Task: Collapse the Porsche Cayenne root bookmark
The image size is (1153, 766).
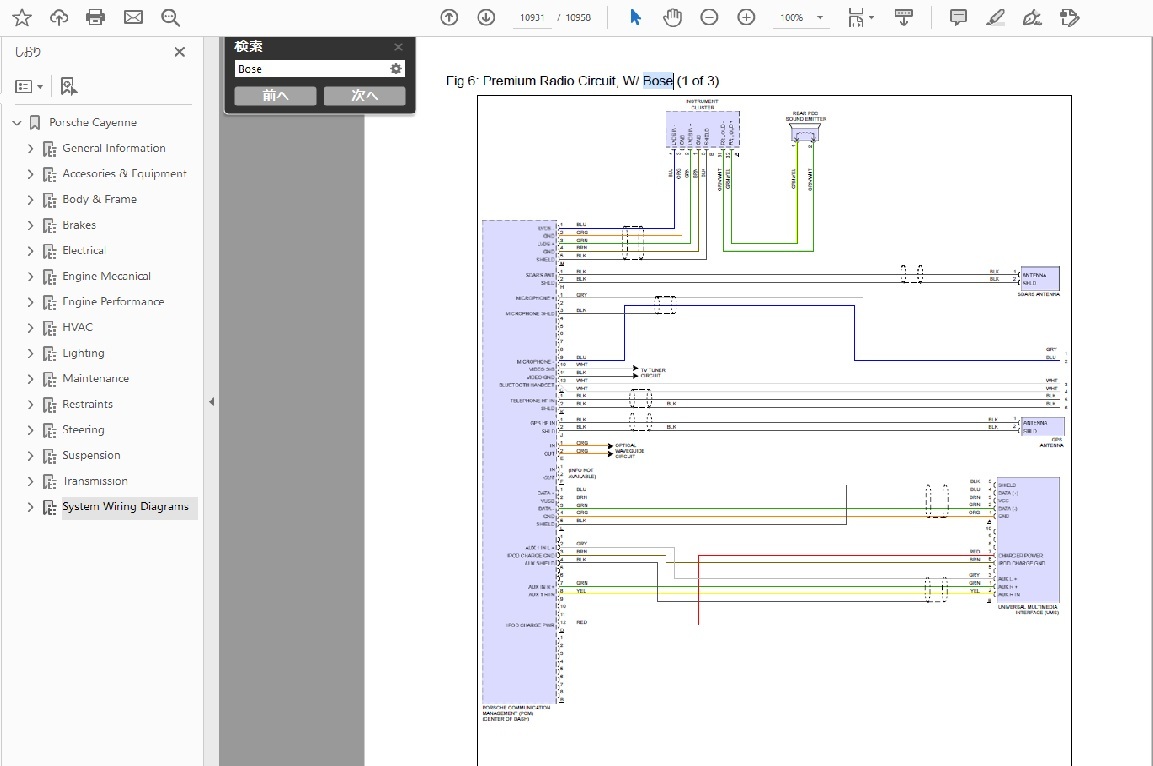Action: (17, 123)
